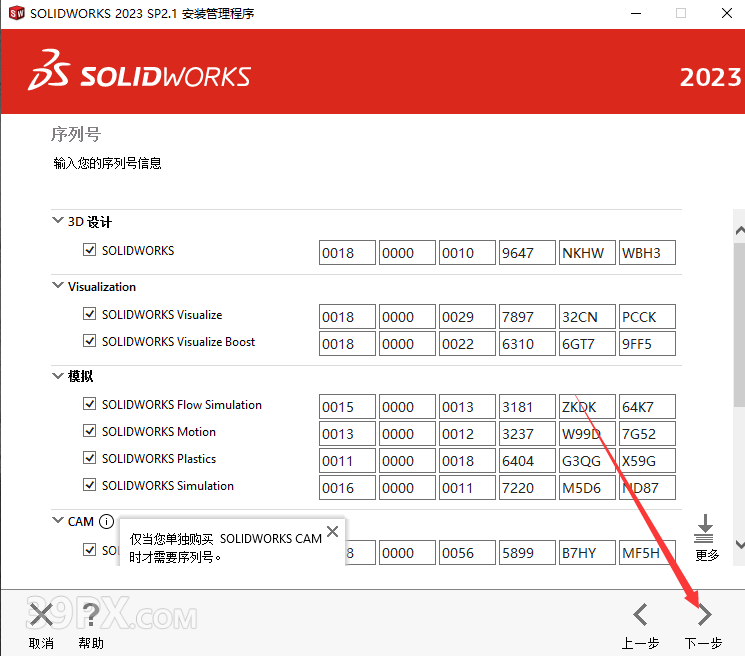
Task: Toggle the SOLIDWORKS Visualize Boost checkbox
Action: 90,342
